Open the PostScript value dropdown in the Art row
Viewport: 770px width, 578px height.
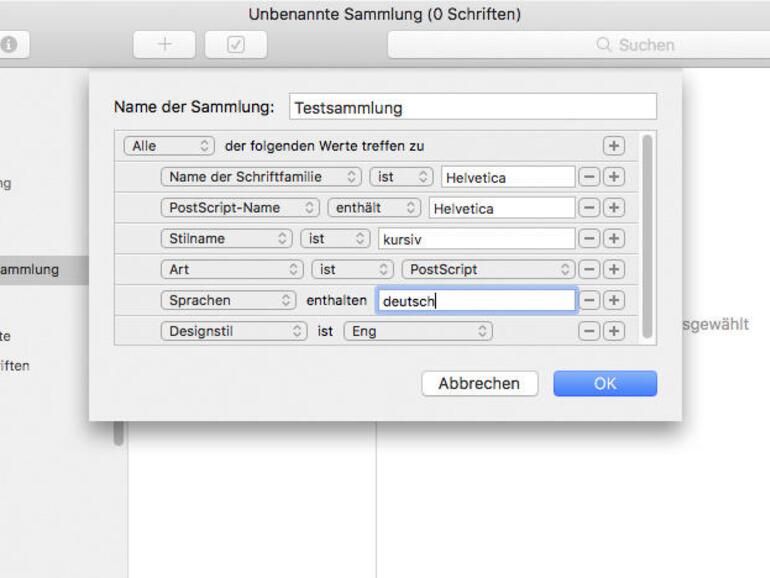[489, 270]
